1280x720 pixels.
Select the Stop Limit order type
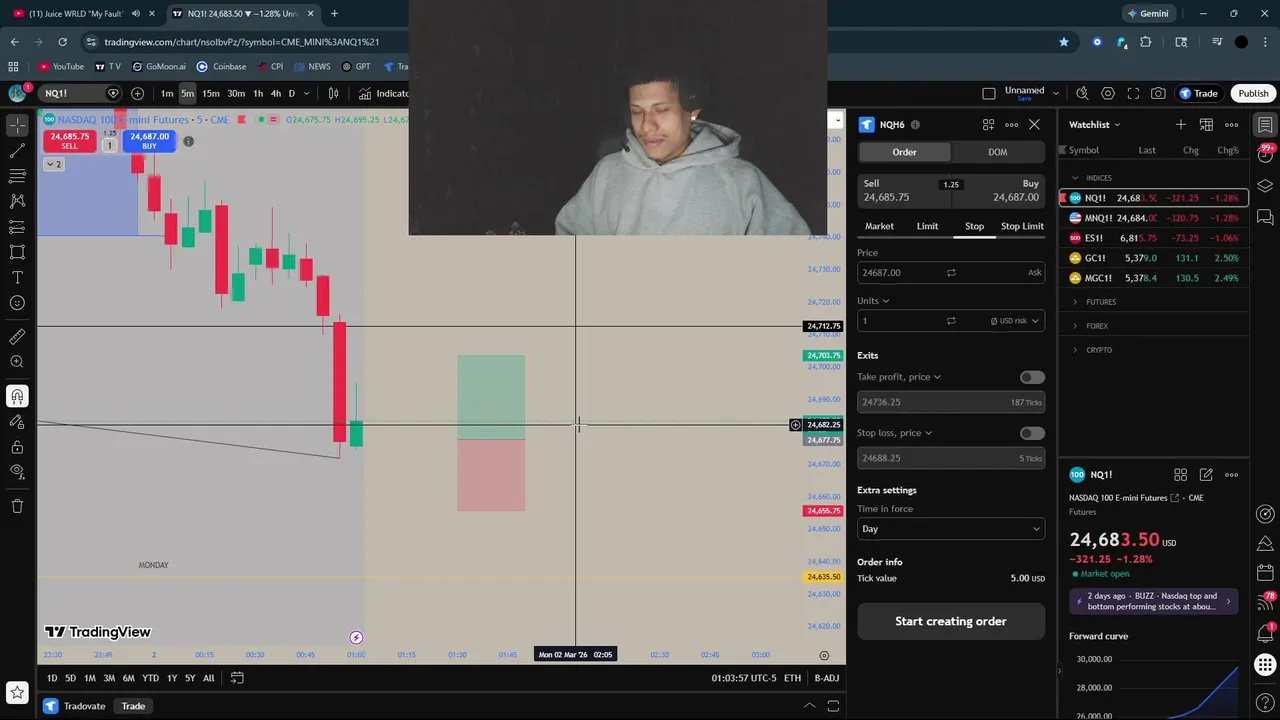tap(1022, 226)
